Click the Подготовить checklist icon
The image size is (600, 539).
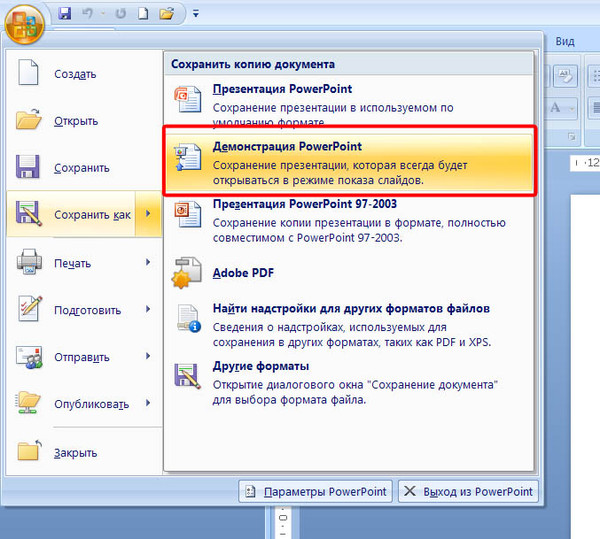pyautogui.click(x=30, y=308)
